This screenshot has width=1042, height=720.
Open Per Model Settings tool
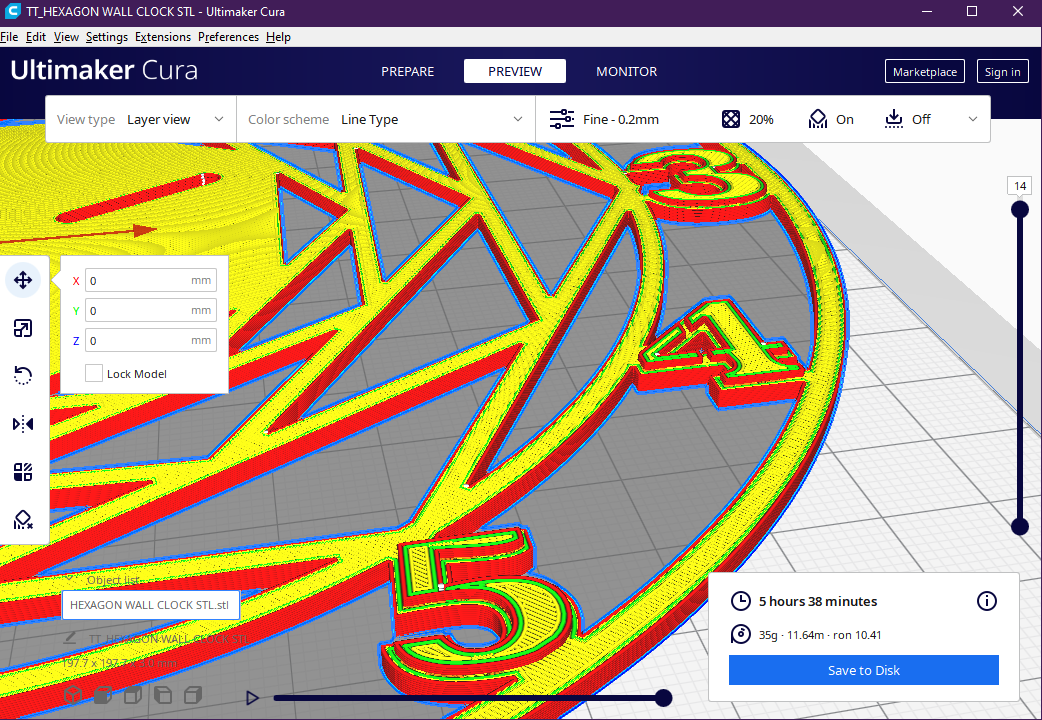[x=23, y=472]
